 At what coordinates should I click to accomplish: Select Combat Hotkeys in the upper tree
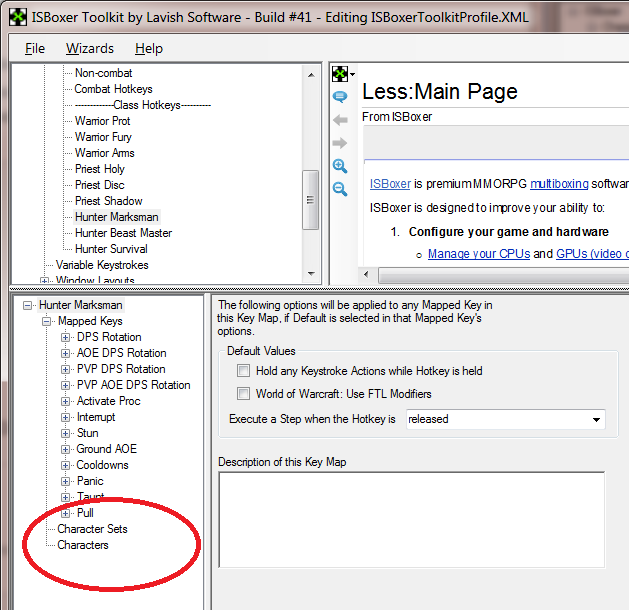click(x=114, y=89)
